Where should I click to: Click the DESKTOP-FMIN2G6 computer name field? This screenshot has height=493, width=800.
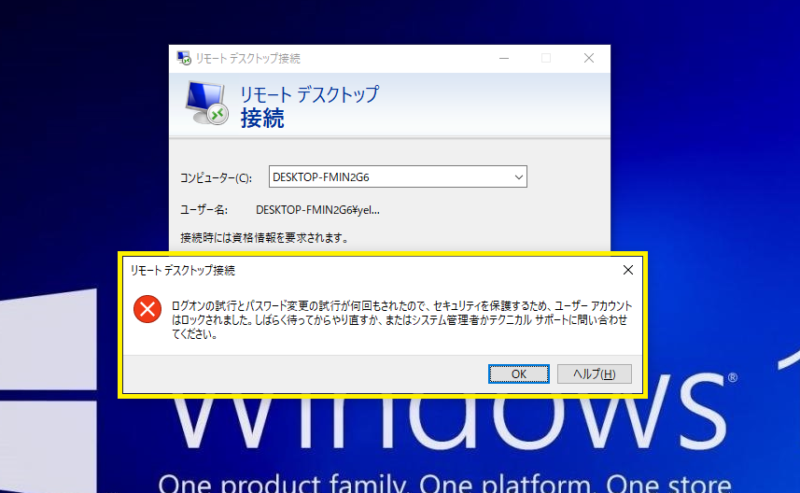(x=388, y=177)
